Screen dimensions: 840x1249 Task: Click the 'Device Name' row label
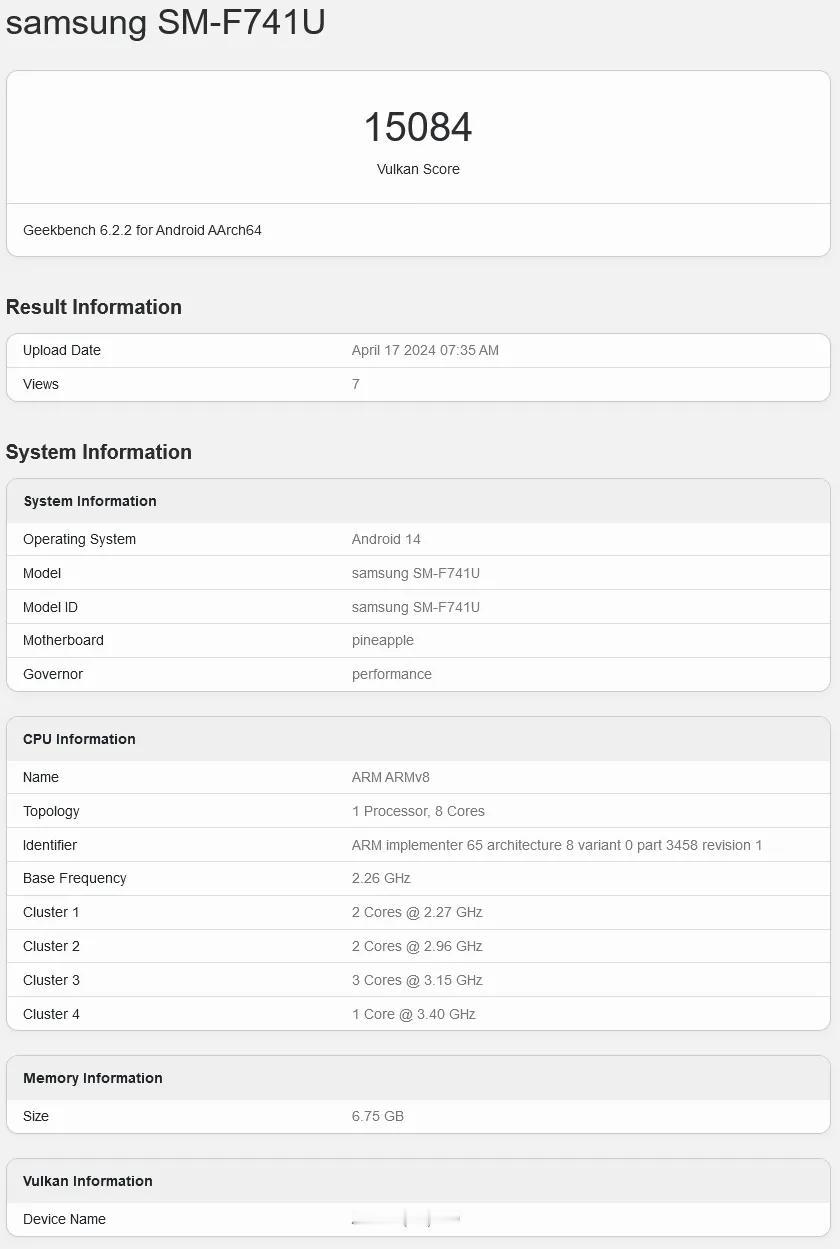click(64, 1219)
